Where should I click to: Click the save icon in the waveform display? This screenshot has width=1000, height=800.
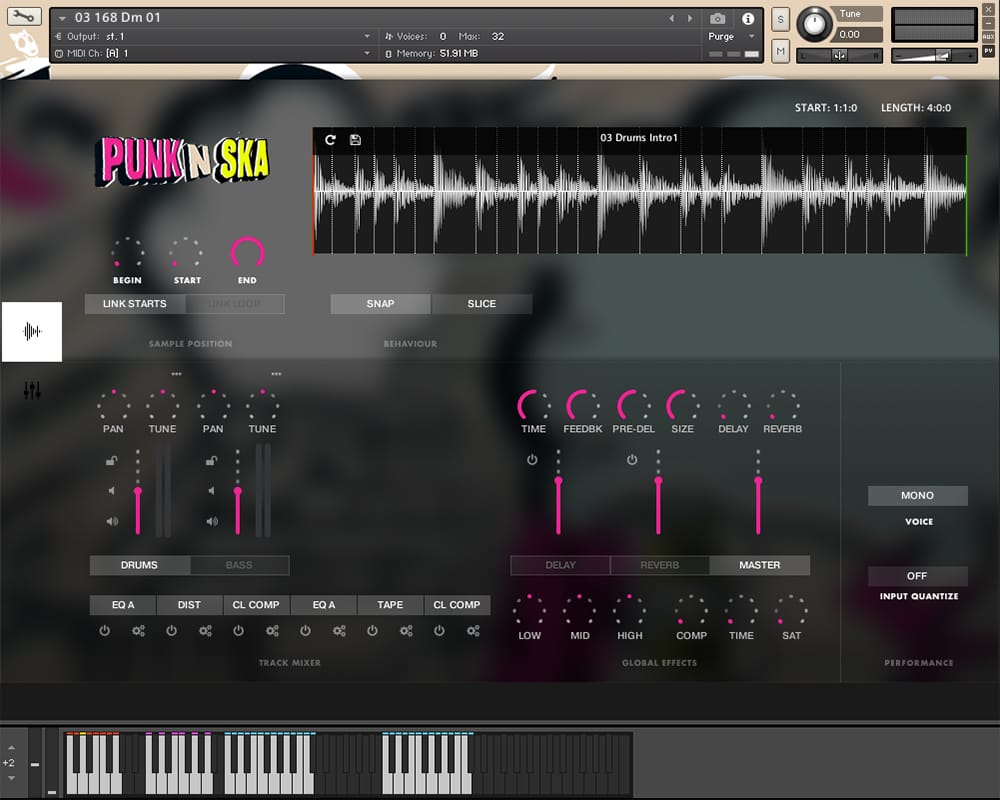355,140
